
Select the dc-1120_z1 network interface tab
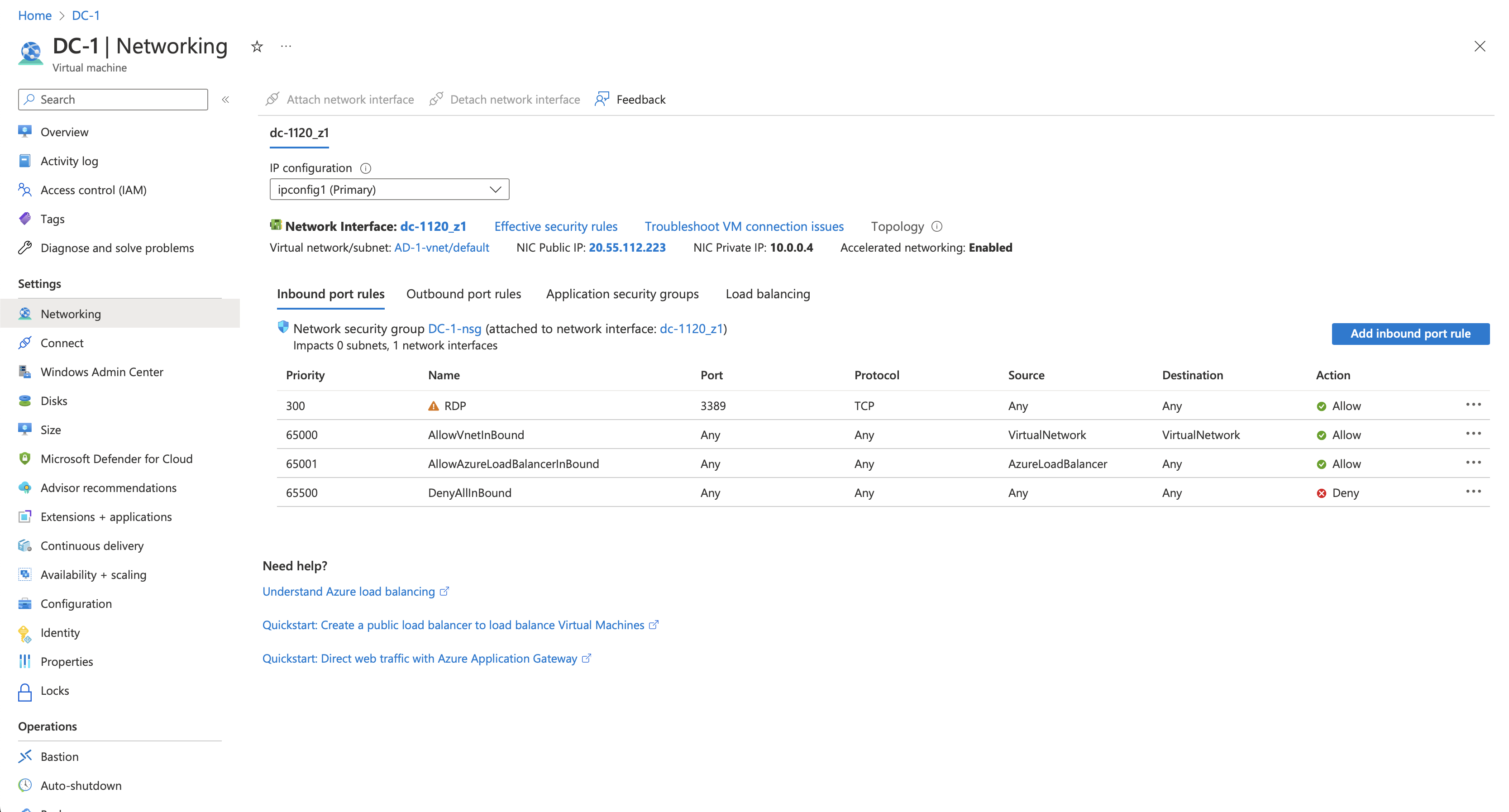[x=299, y=133]
